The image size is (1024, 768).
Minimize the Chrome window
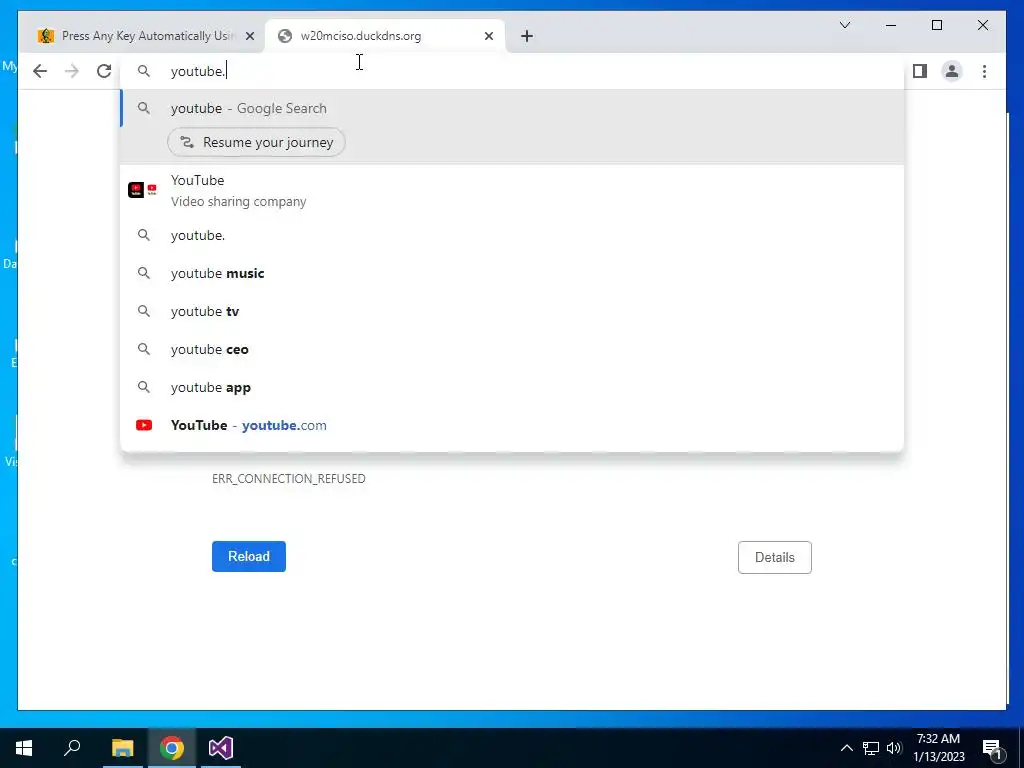891,25
